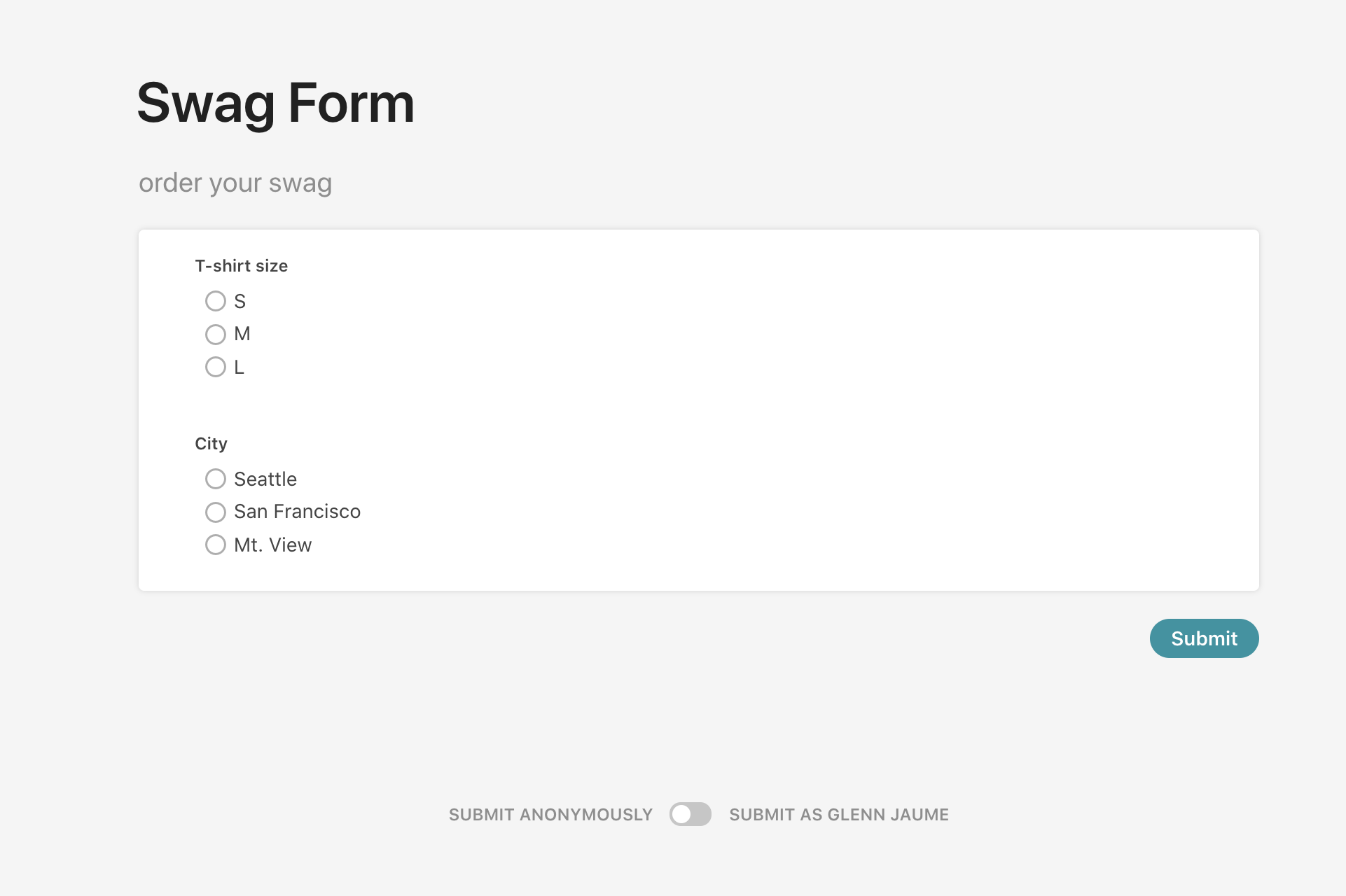
Task: Click the "San Francisco" option text
Action: 297,512
